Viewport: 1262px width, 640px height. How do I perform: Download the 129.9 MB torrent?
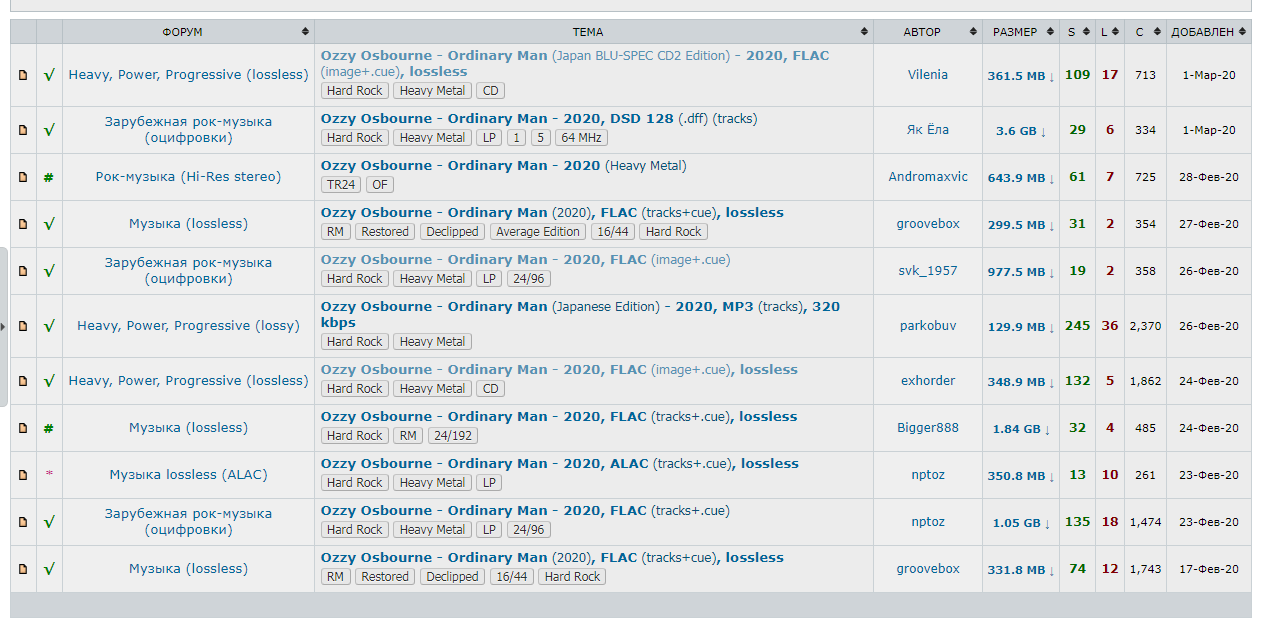click(x=1021, y=327)
